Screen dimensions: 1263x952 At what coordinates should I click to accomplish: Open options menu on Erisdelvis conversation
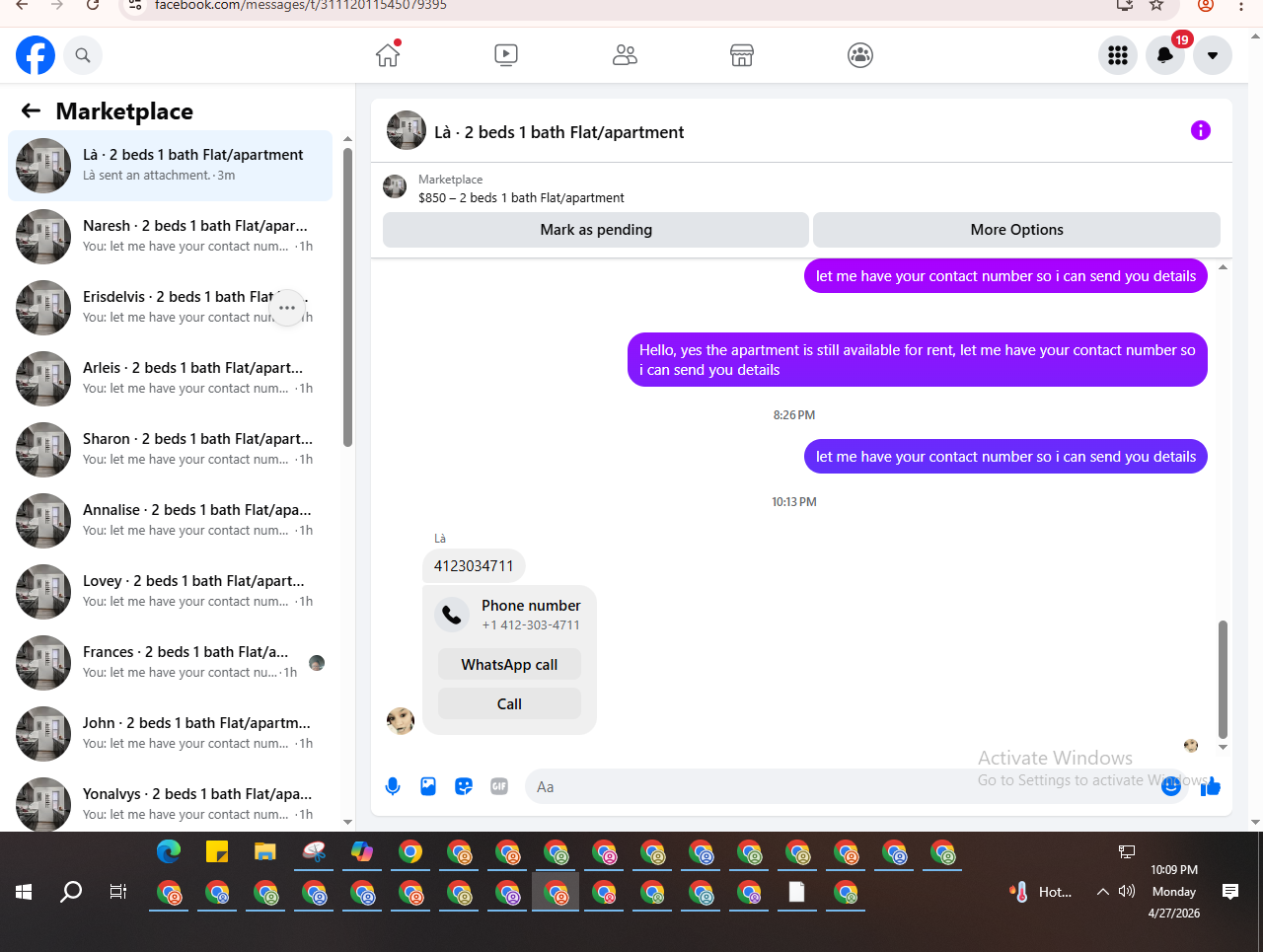[x=287, y=308]
